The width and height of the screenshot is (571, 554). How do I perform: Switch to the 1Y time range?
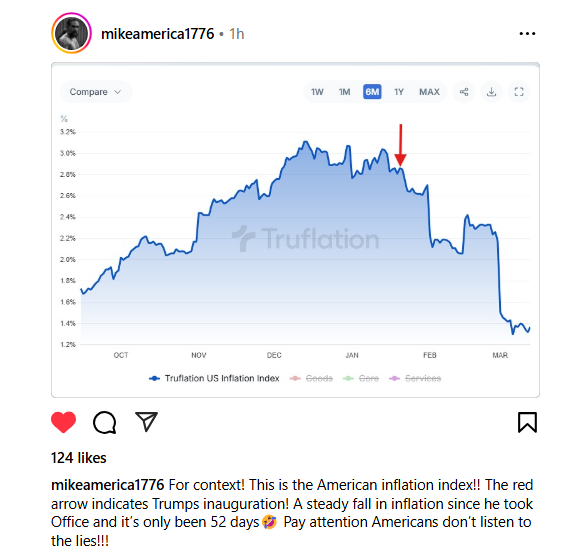399,92
